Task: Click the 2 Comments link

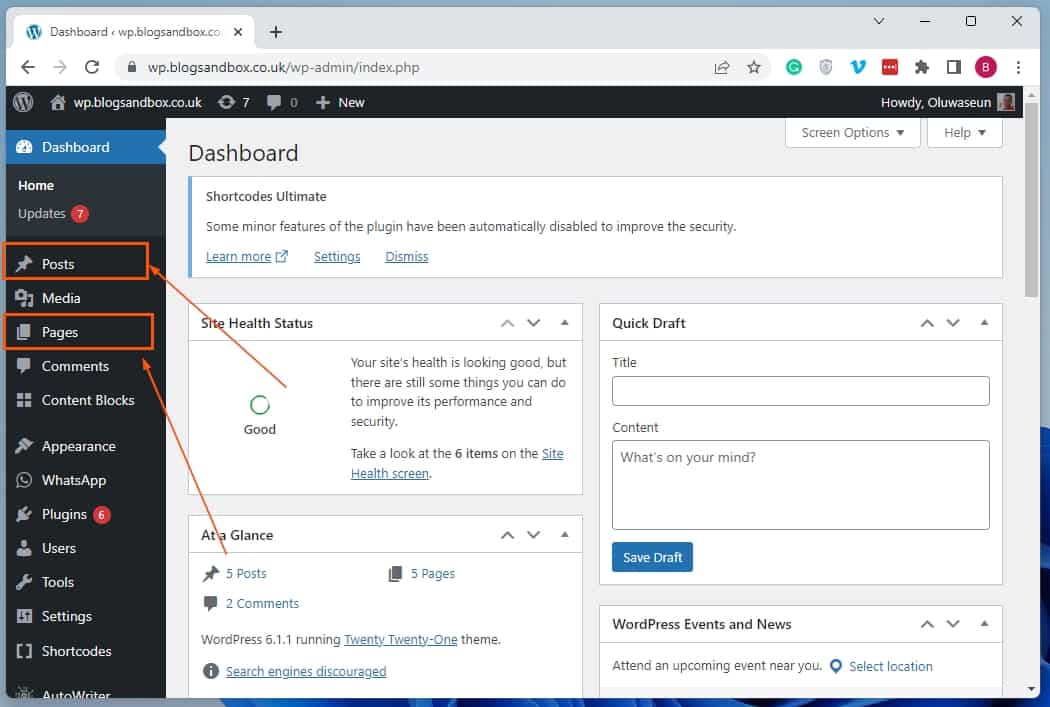Action: point(262,603)
